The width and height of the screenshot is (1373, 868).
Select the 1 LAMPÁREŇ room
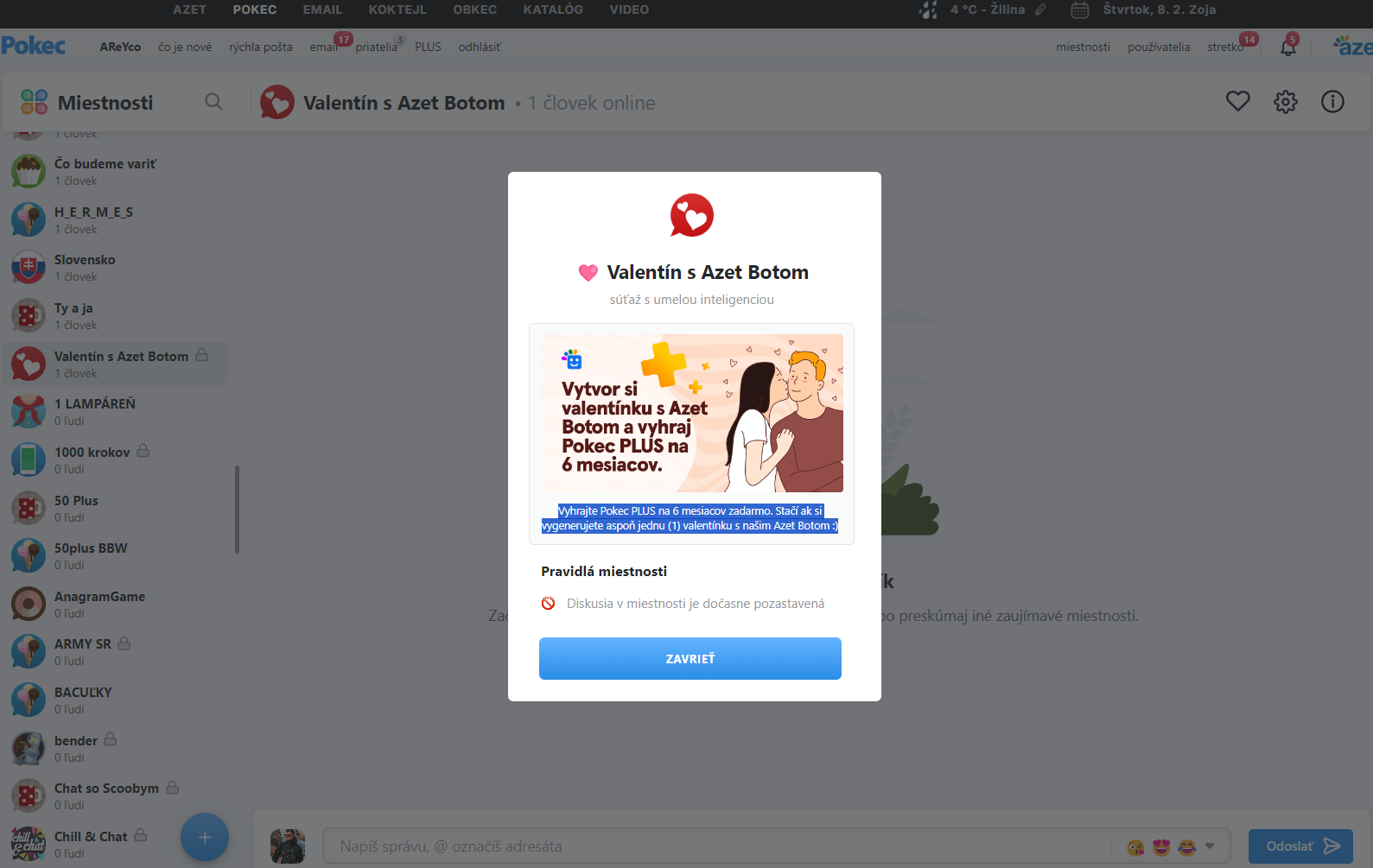point(114,411)
